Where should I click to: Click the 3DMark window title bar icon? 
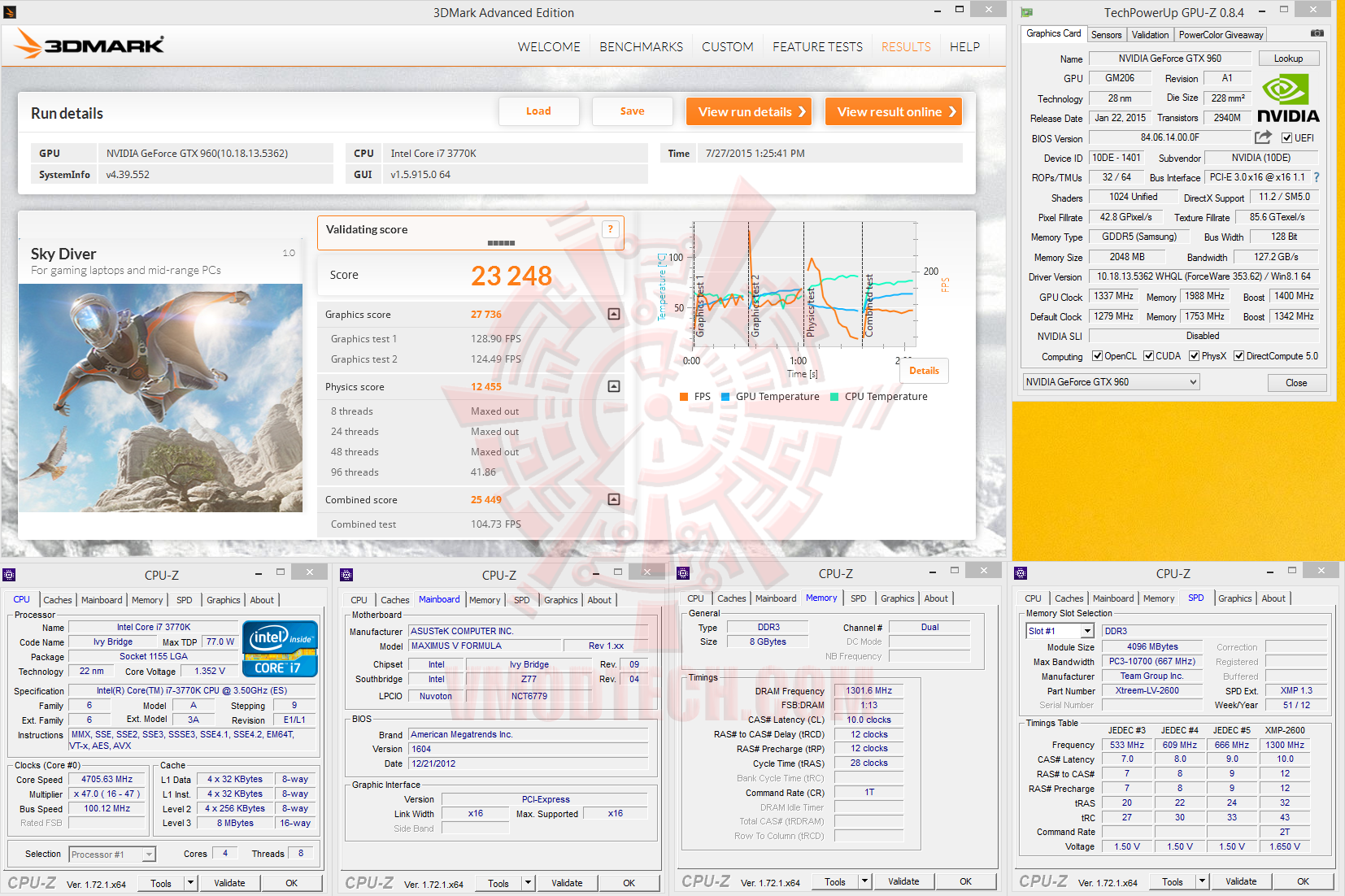10,12
